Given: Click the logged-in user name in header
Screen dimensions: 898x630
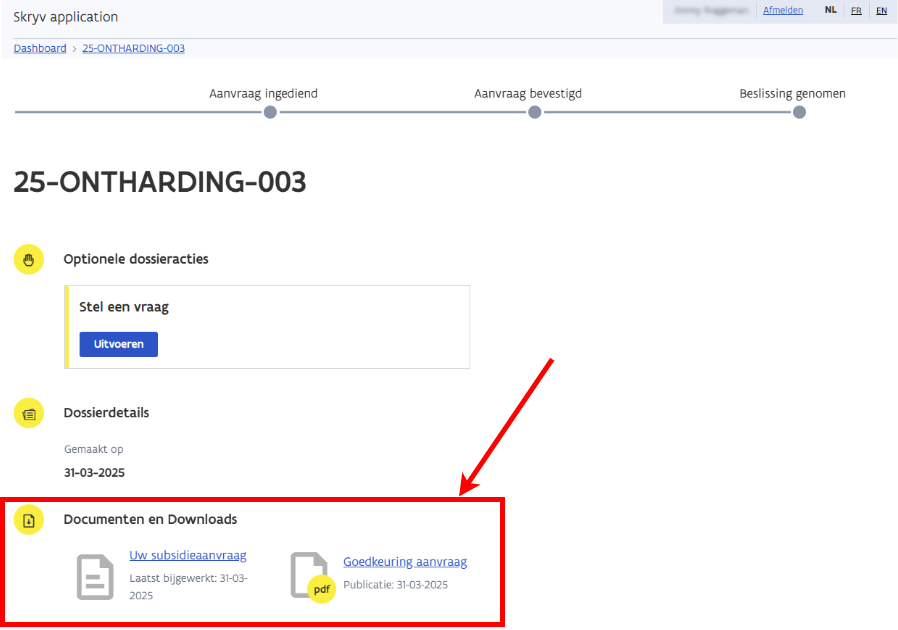Looking at the screenshot, I should (714, 11).
